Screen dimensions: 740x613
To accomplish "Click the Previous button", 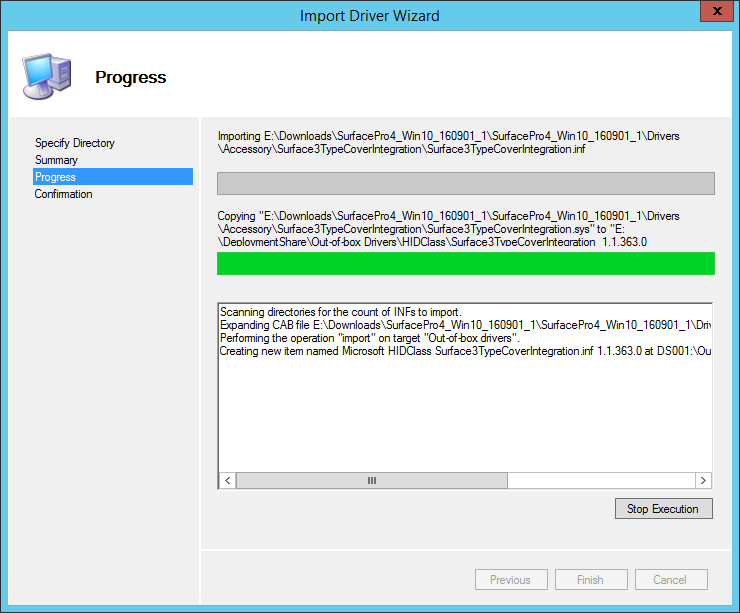I will pyautogui.click(x=510, y=580).
